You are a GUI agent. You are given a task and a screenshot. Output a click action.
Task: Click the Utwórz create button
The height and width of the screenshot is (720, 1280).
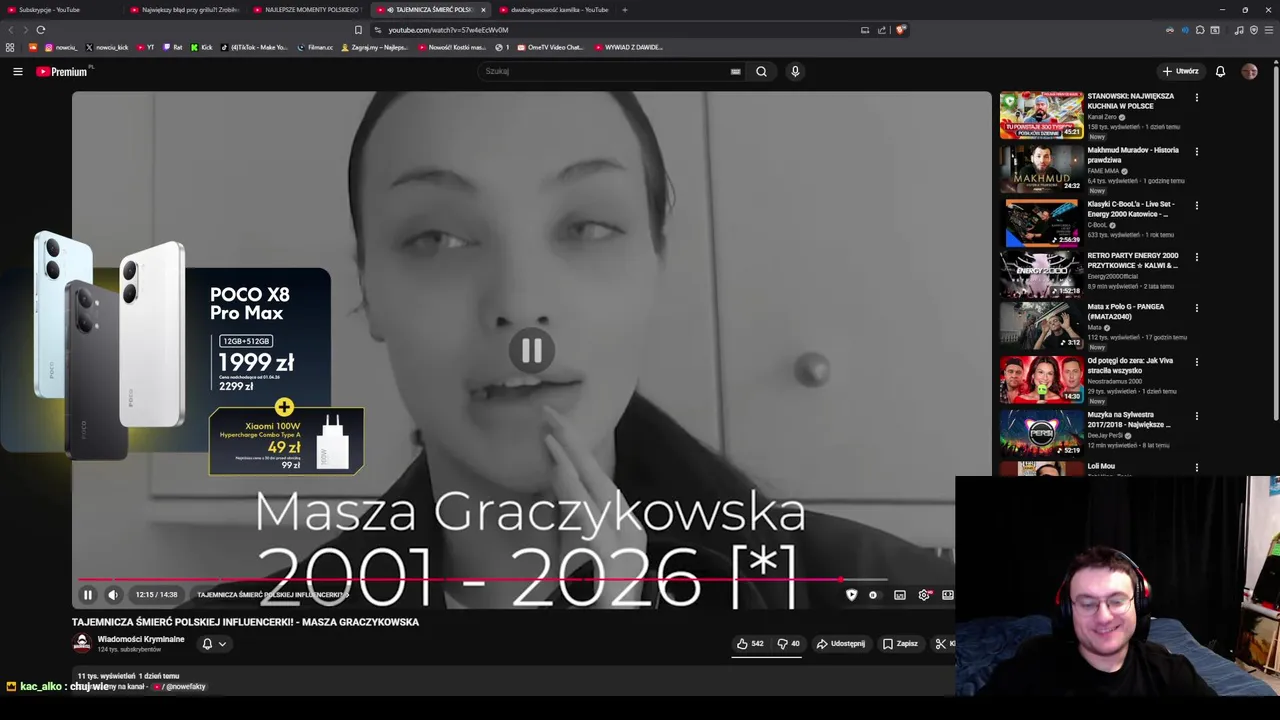coord(1180,71)
